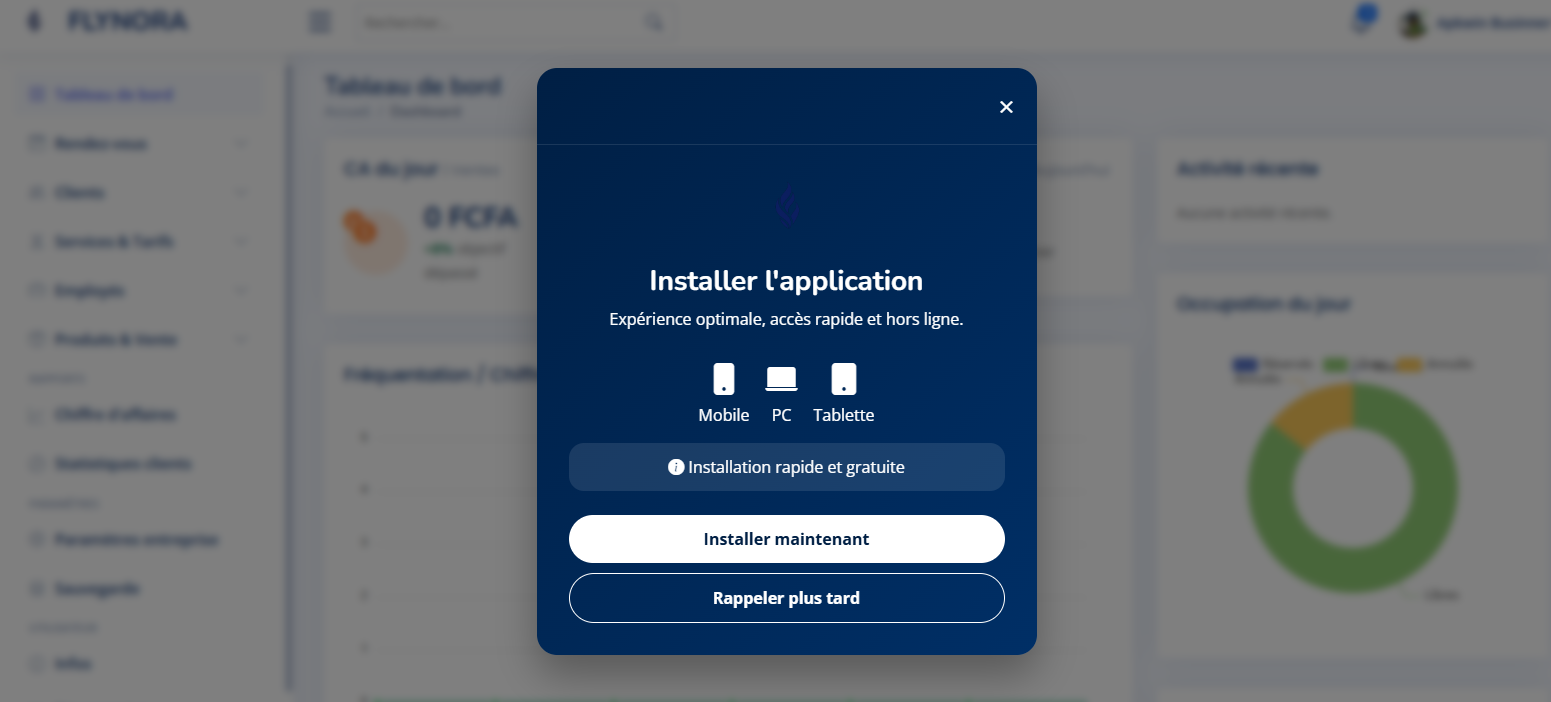Open notifications bell in background header
Screen dimensions: 1551x702
click(x=1361, y=23)
